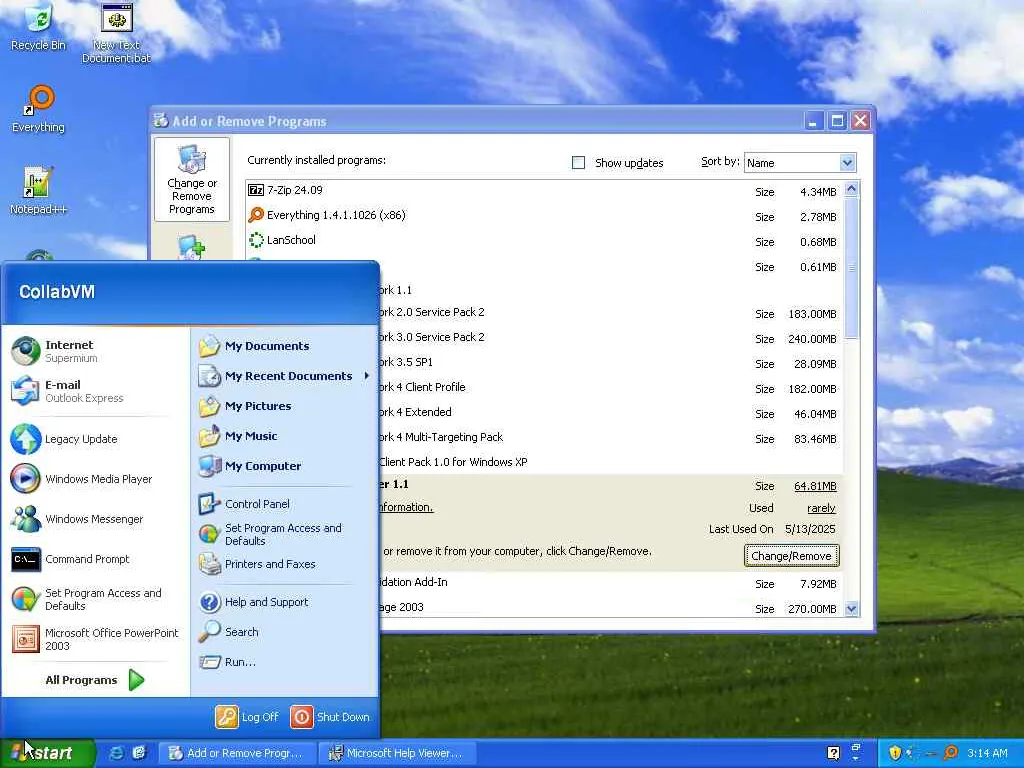Open the Run... dialog
Screen dimensions: 1024x768
coord(285,662)
